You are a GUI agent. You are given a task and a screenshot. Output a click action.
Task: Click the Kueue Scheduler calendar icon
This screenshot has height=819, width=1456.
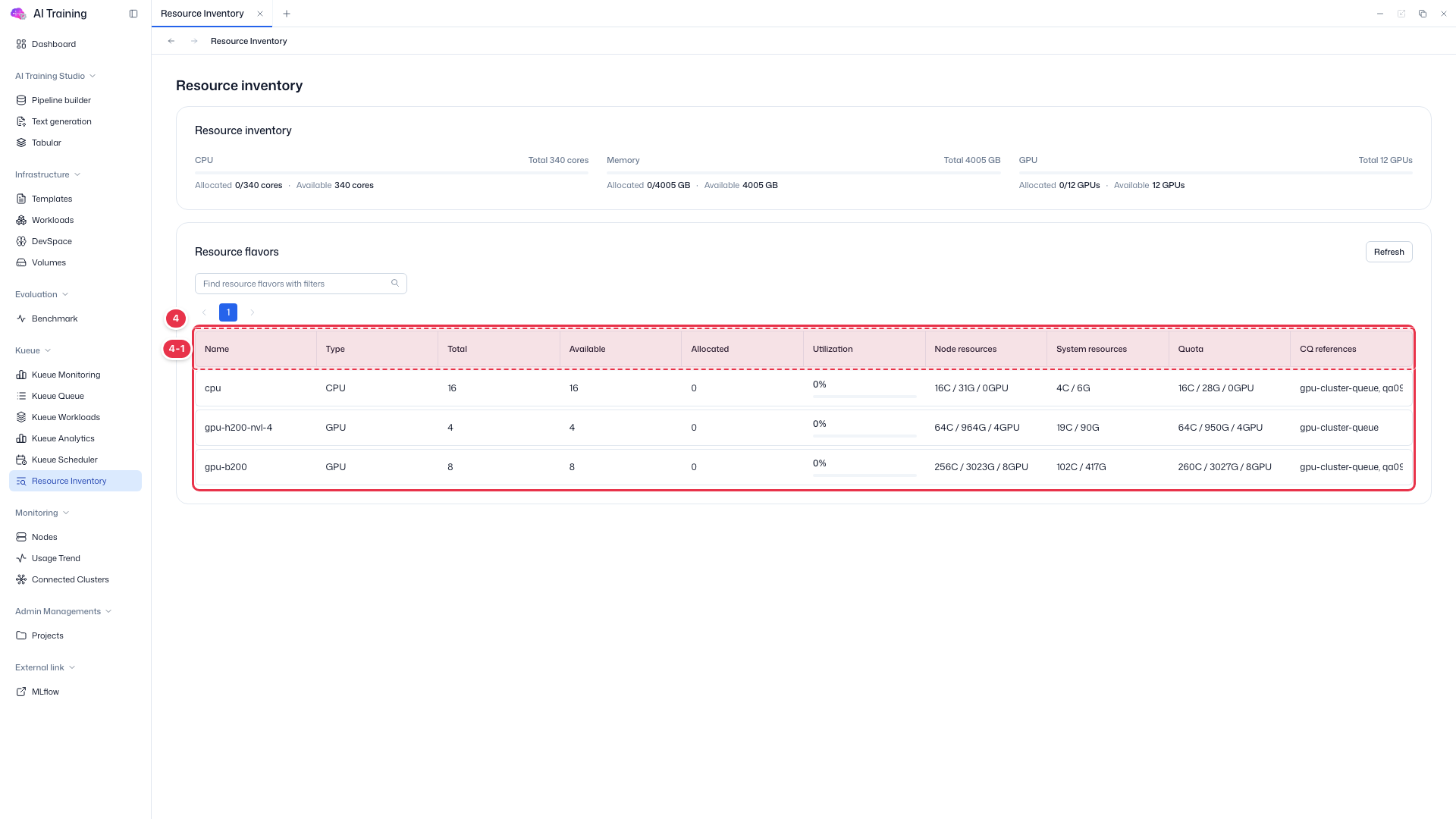click(x=21, y=460)
